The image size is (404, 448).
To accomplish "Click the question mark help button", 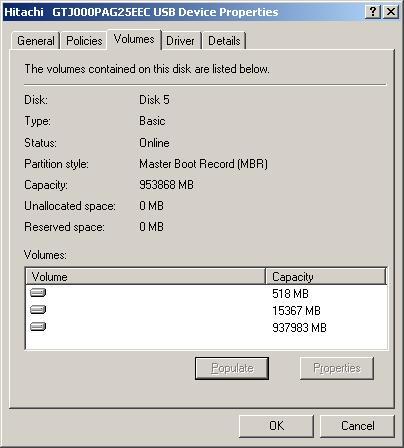I will pos(373,12).
